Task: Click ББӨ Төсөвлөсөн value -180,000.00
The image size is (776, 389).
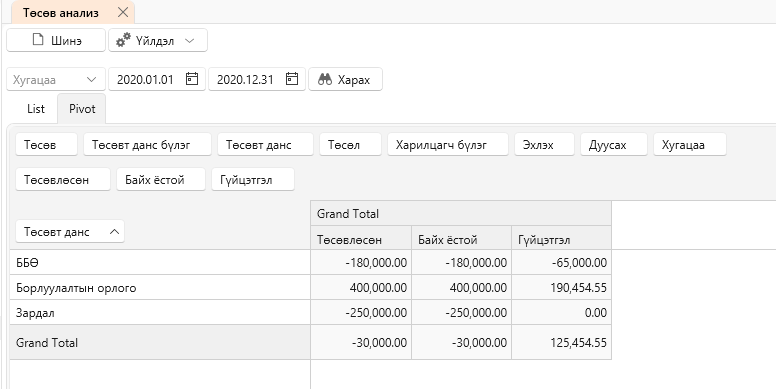Action: coord(361,262)
